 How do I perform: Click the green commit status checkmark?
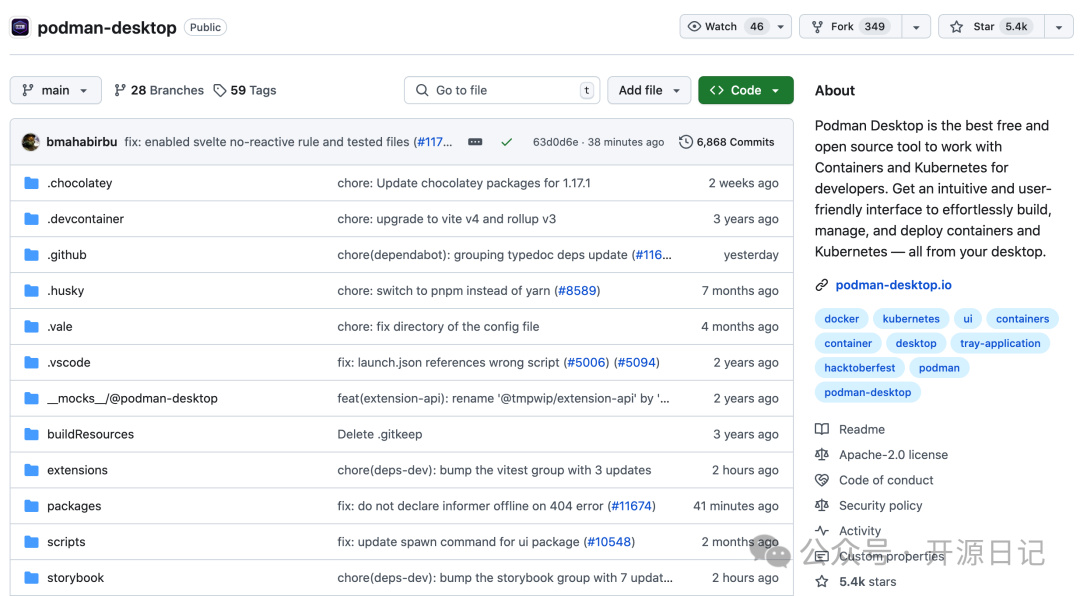tap(507, 142)
